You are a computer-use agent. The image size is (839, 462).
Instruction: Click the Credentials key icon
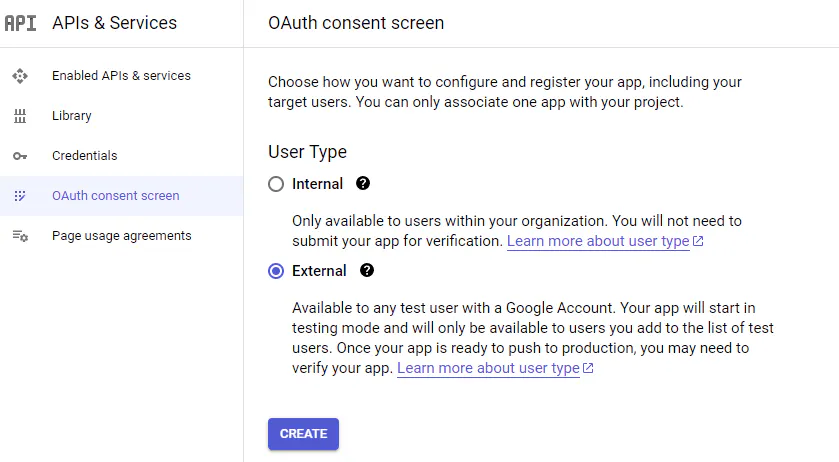click(x=20, y=156)
